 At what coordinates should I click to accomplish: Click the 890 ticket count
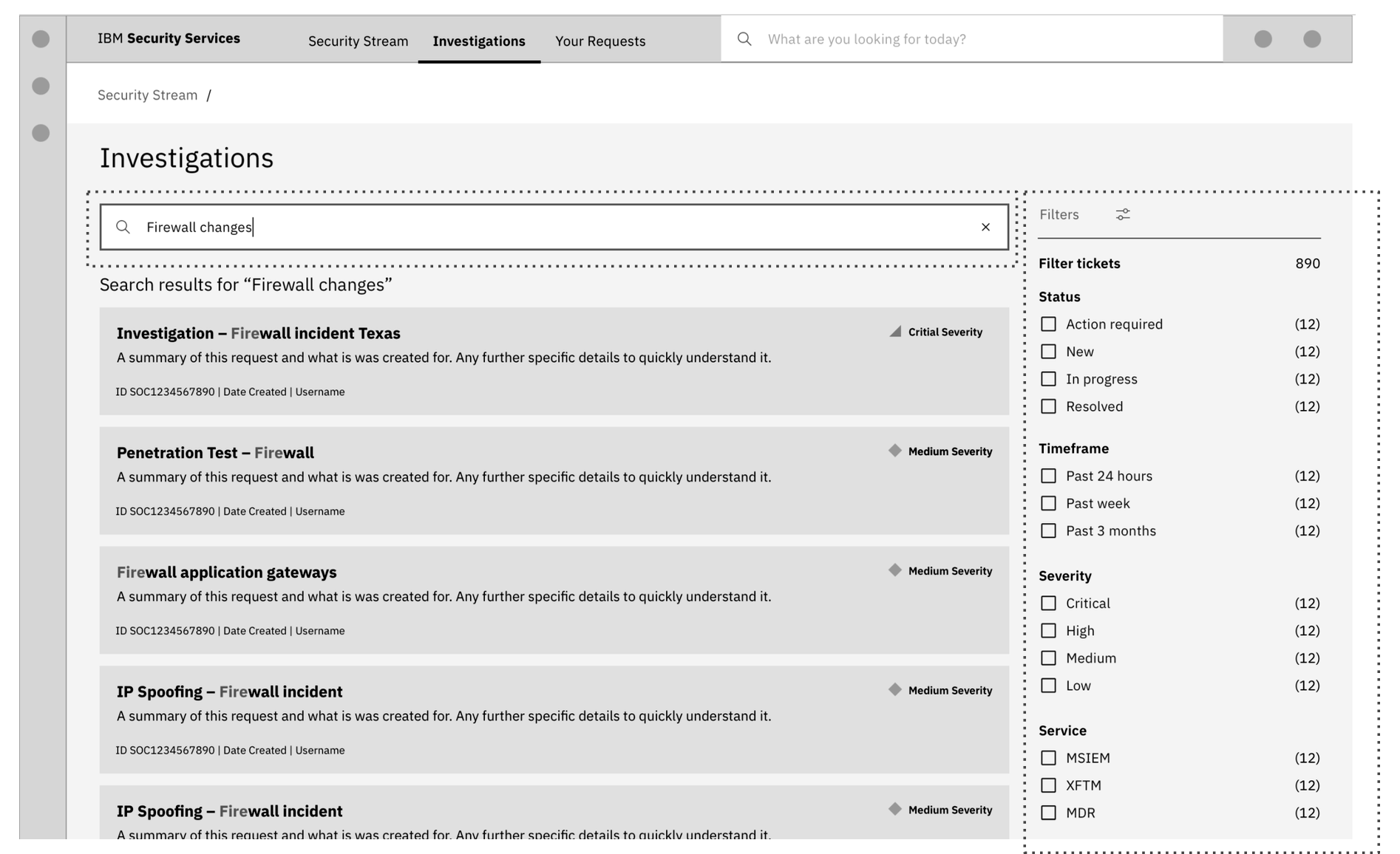coord(1308,264)
